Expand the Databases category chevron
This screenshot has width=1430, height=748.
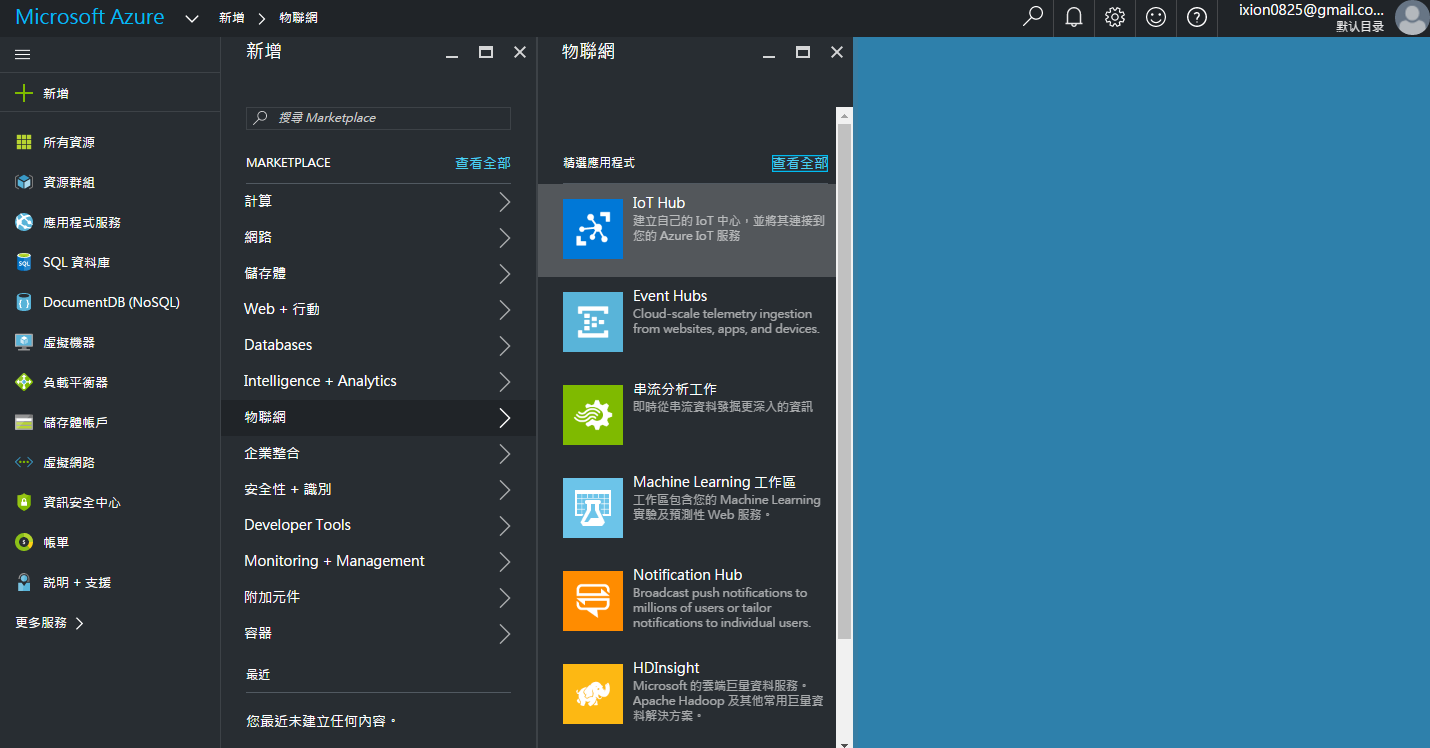pos(504,346)
